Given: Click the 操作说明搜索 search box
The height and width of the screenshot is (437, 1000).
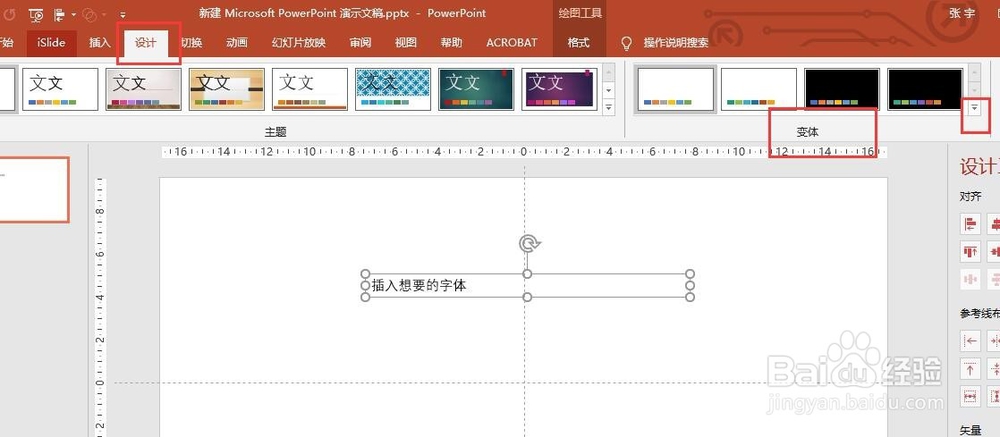Looking at the screenshot, I should click(x=676, y=43).
